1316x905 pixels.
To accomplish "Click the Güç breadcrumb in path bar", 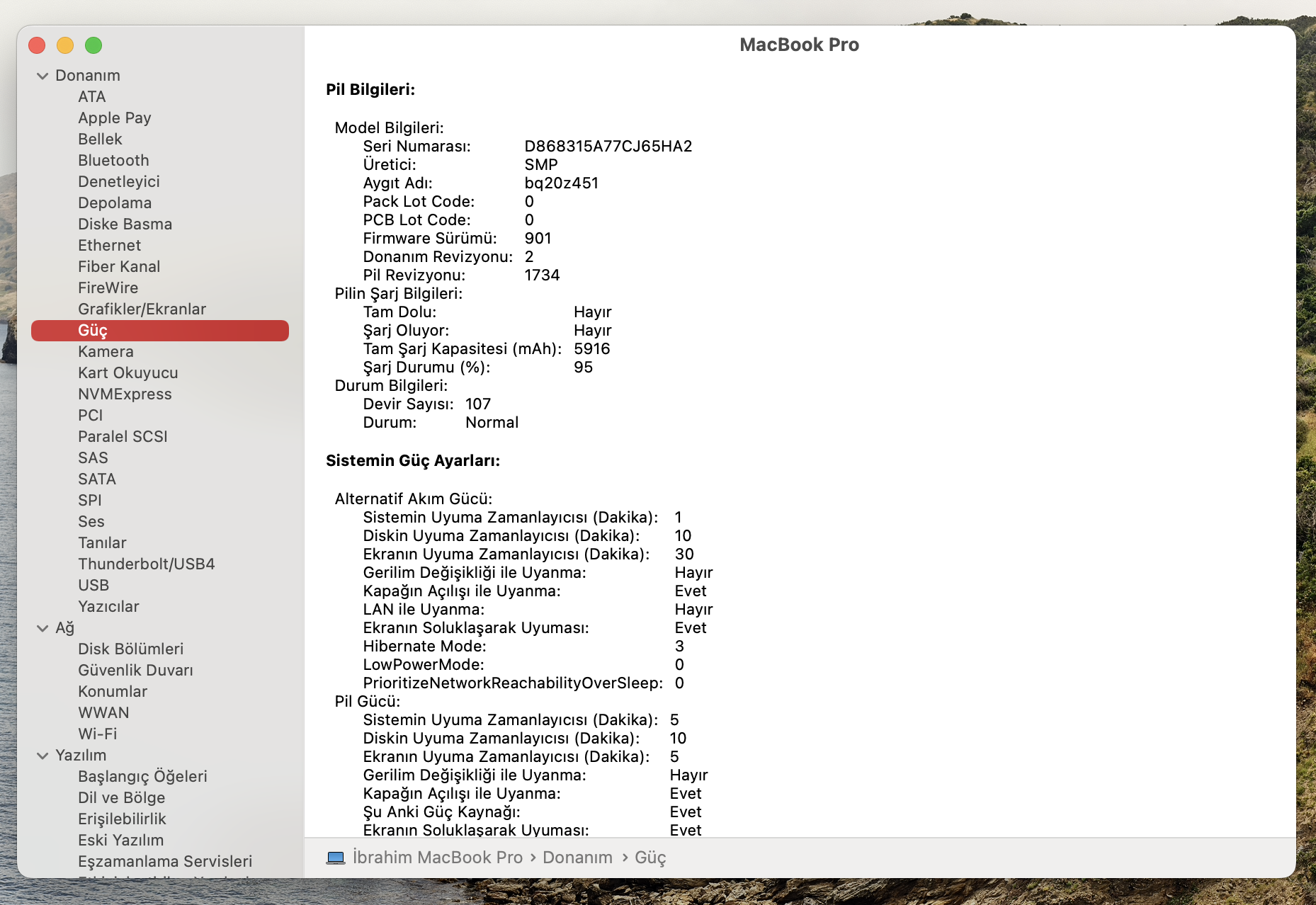I will 650,858.
